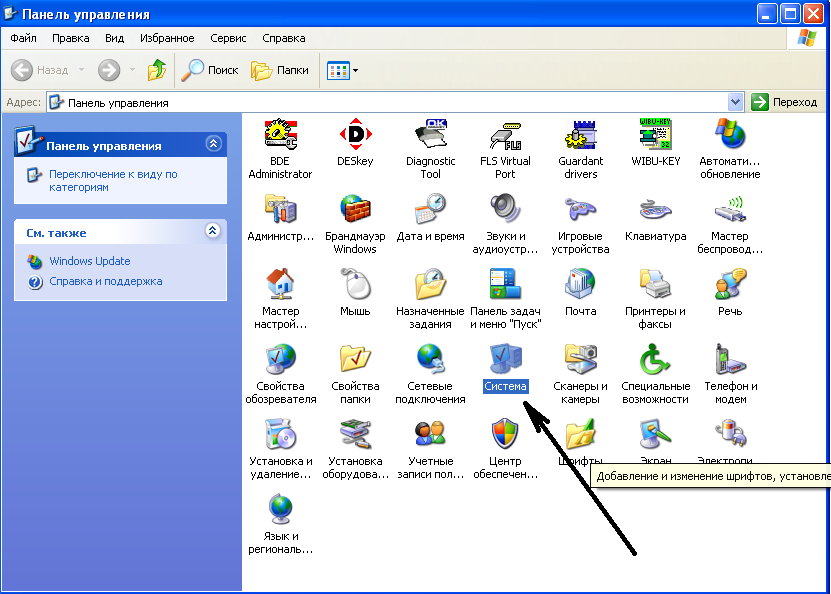Open Учетные записи пользователей icon
The image size is (831, 594).
coord(430,435)
